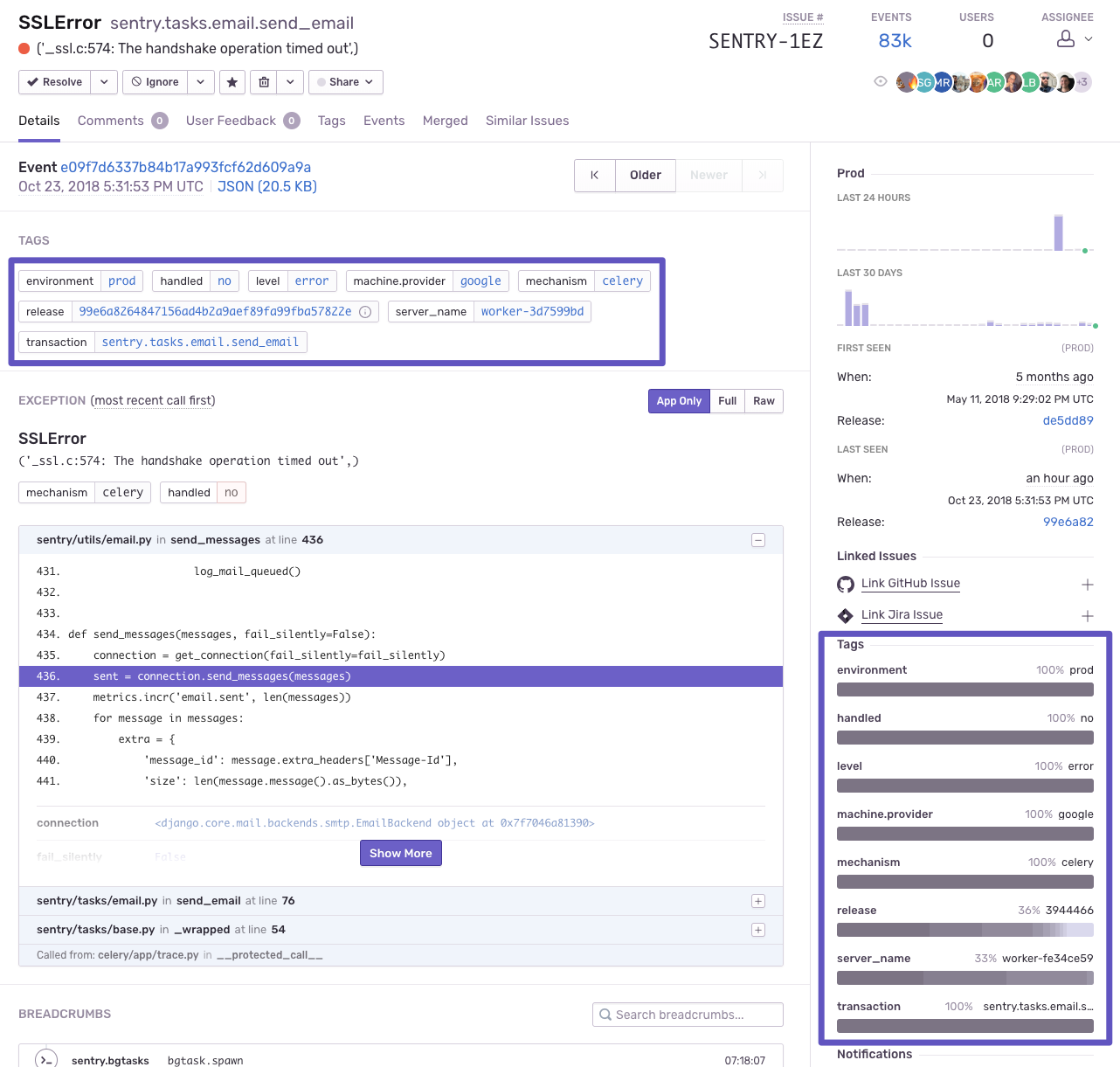The image size is (1120, 1067).
Task: Click plus icon beside Link Jira Issue
Action: click(1087, 616)
